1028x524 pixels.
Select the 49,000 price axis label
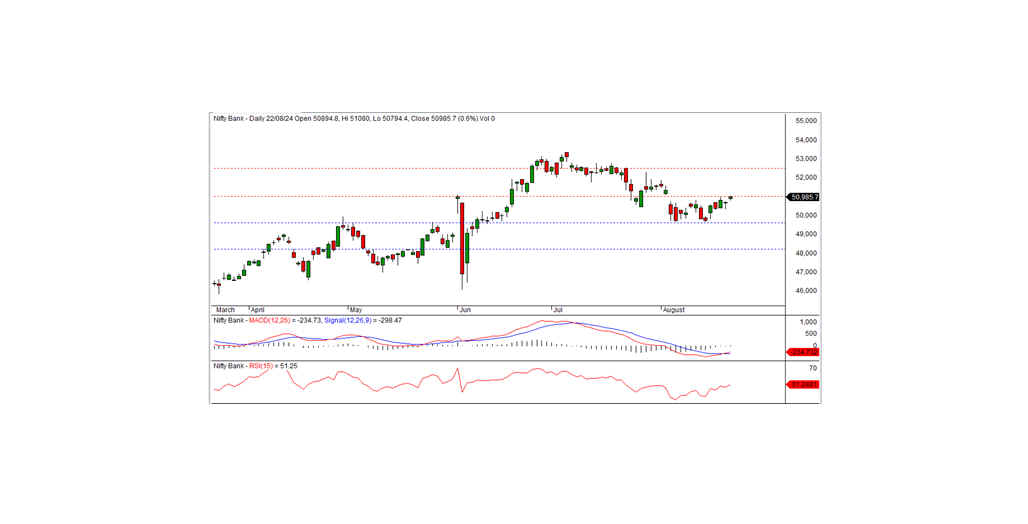(806, 234)
